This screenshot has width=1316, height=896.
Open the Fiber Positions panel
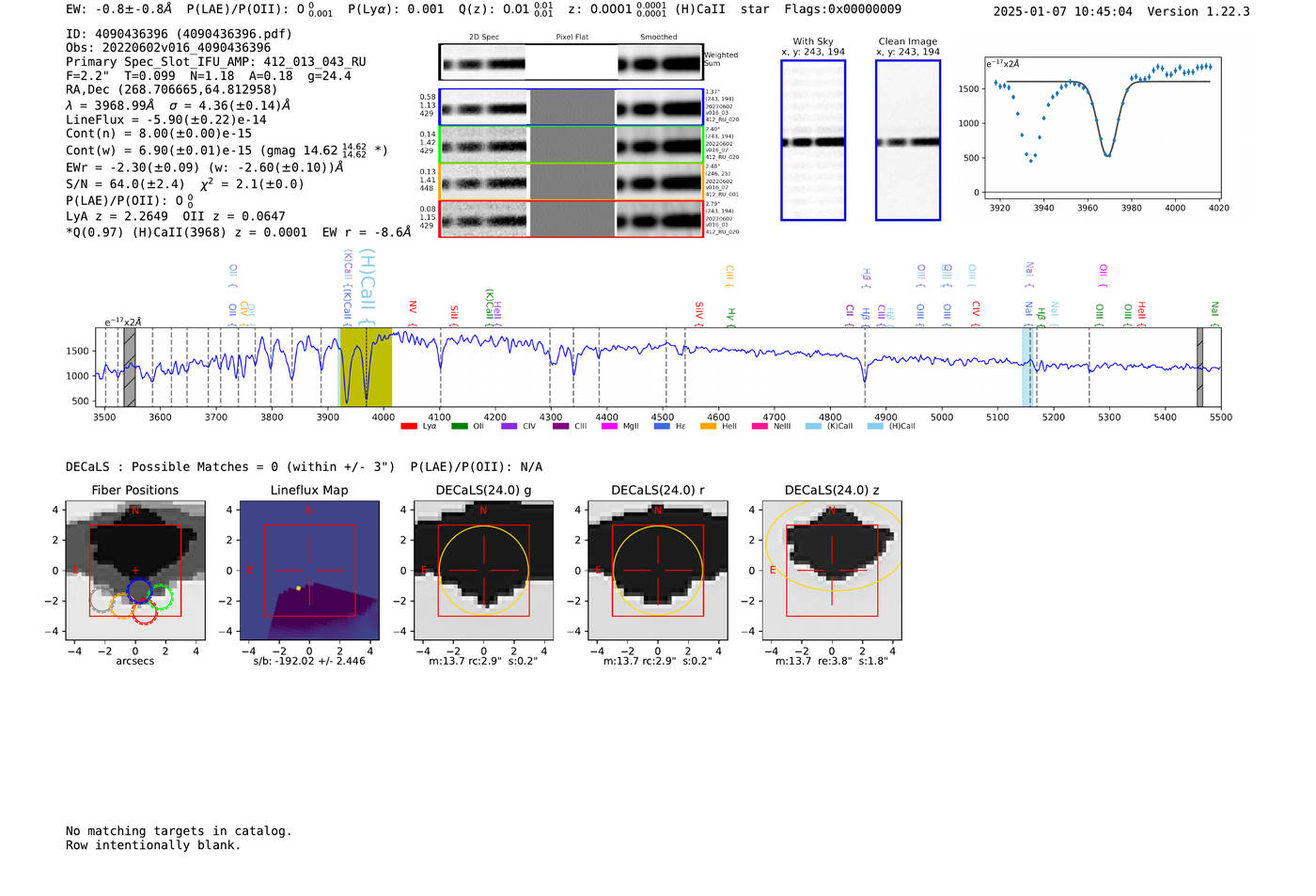pos(135,571)
